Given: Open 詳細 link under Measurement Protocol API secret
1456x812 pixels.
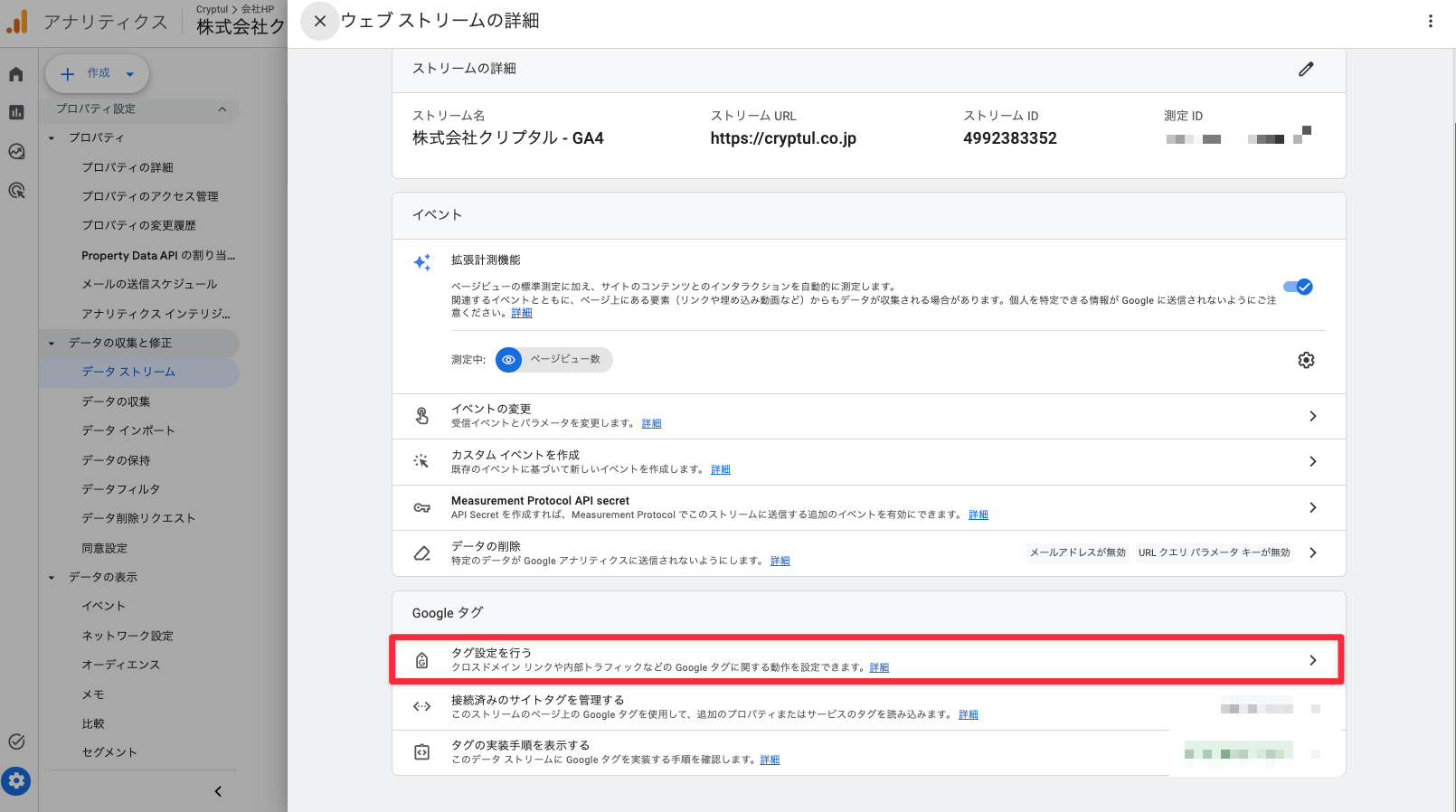Looking at the screenshot, I should pos(979,515).
